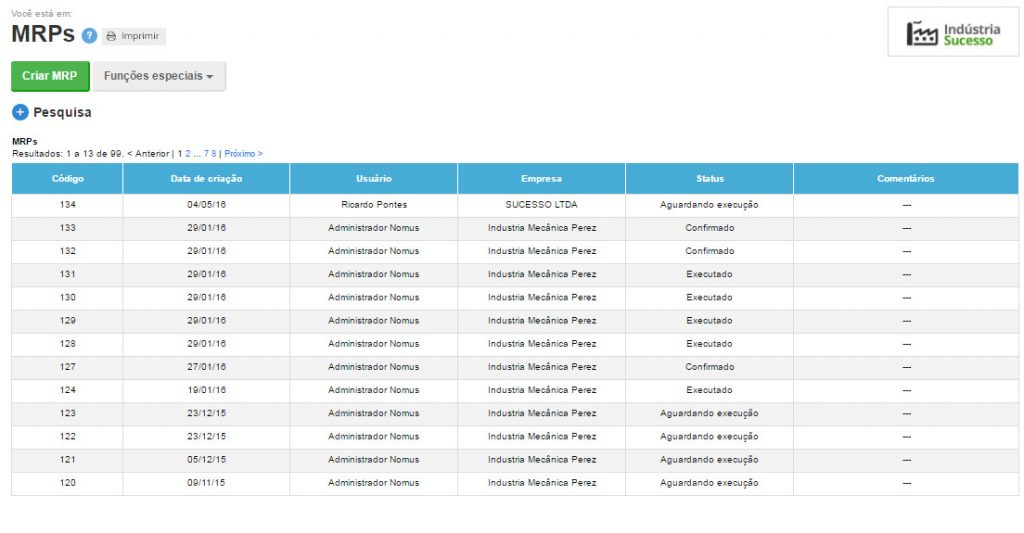Click the blue help question mark icon
The width and height of the screenshot is (1024, 533).
pos(89,36)
